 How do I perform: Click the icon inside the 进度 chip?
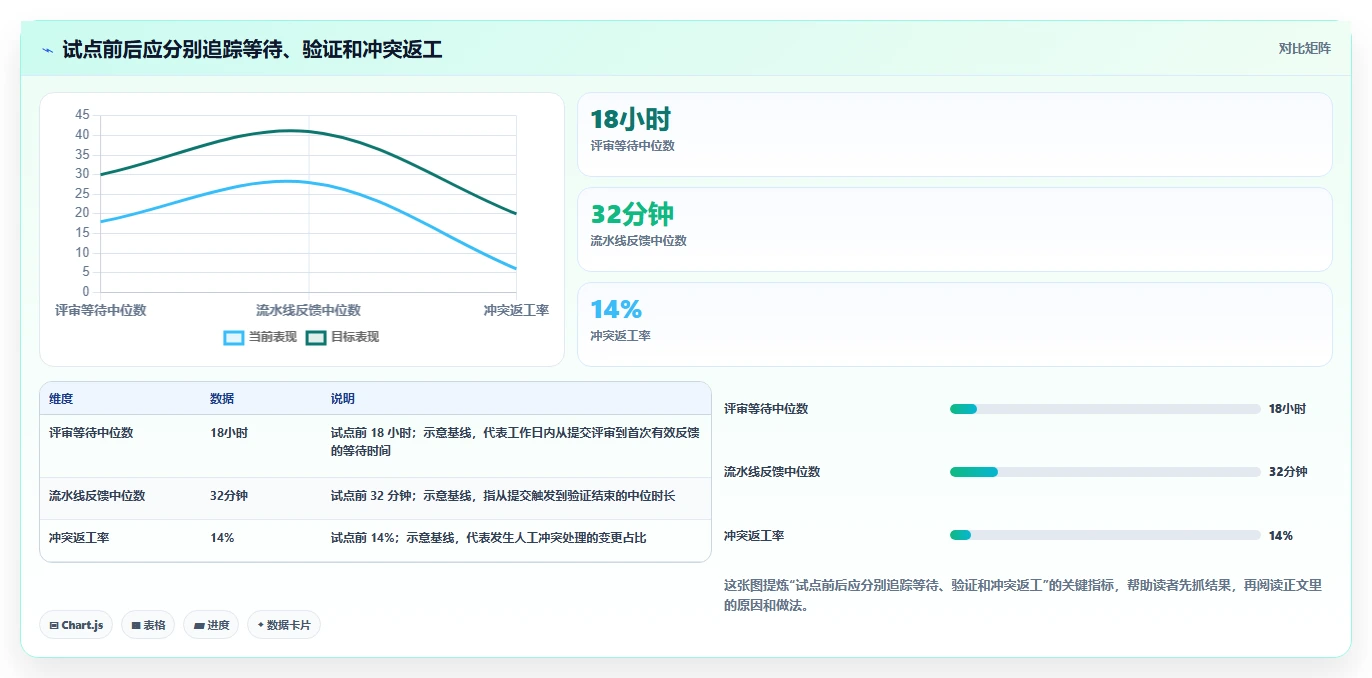[199, 625]
